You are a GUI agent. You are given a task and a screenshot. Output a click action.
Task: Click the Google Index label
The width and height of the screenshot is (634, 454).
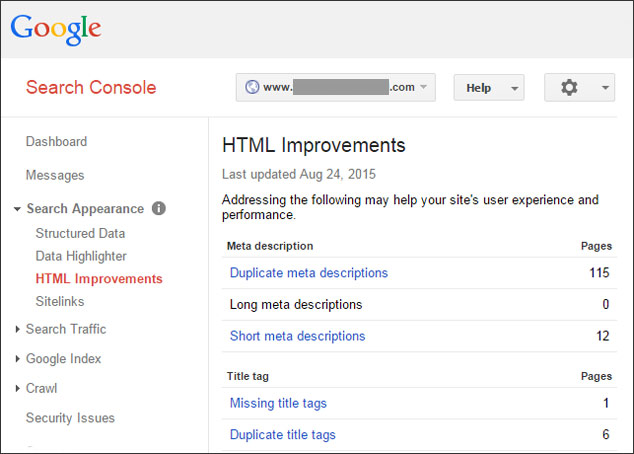[x=63, y=359]
